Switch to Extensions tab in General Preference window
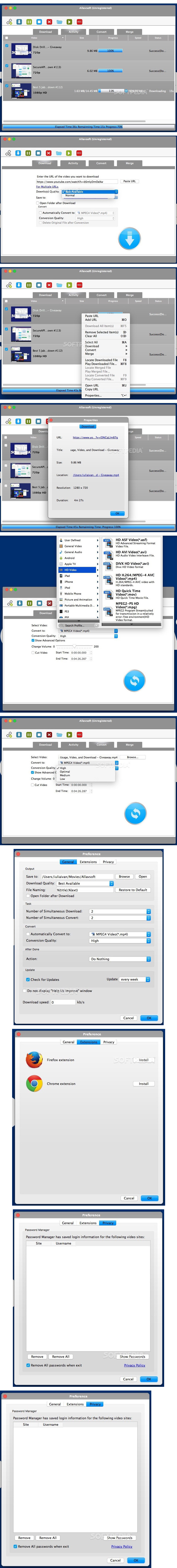Image resolution: width=177 pixels, height=1568 pixels. (x=88, y=862)
